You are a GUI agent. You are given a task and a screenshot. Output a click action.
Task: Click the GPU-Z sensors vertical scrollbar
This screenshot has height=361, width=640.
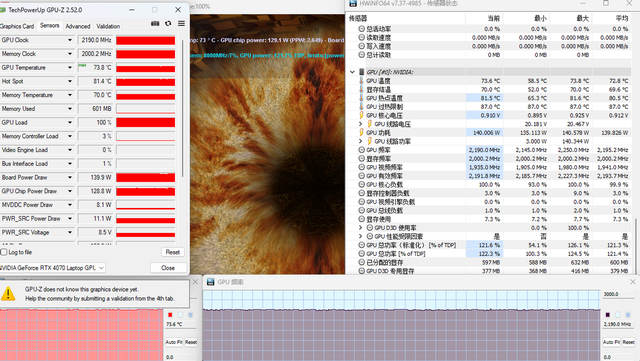[x=182, y=108]
